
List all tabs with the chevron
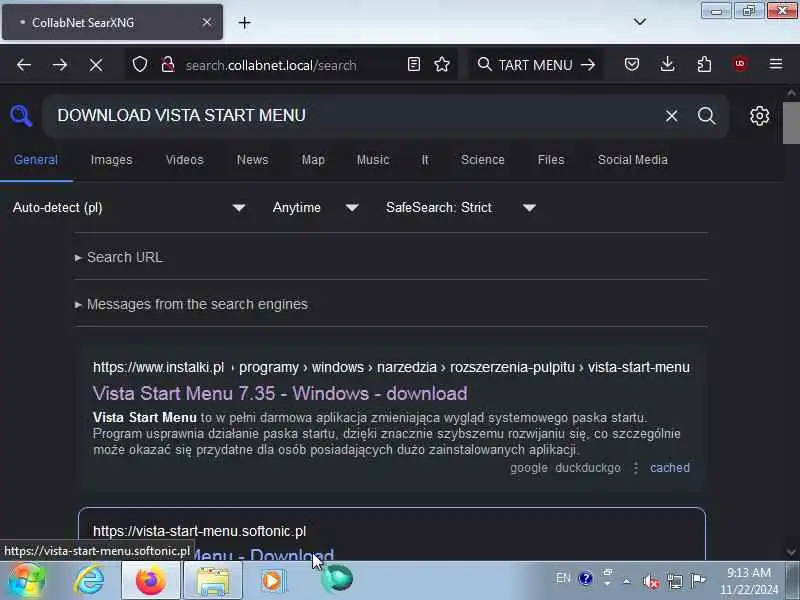639,22
